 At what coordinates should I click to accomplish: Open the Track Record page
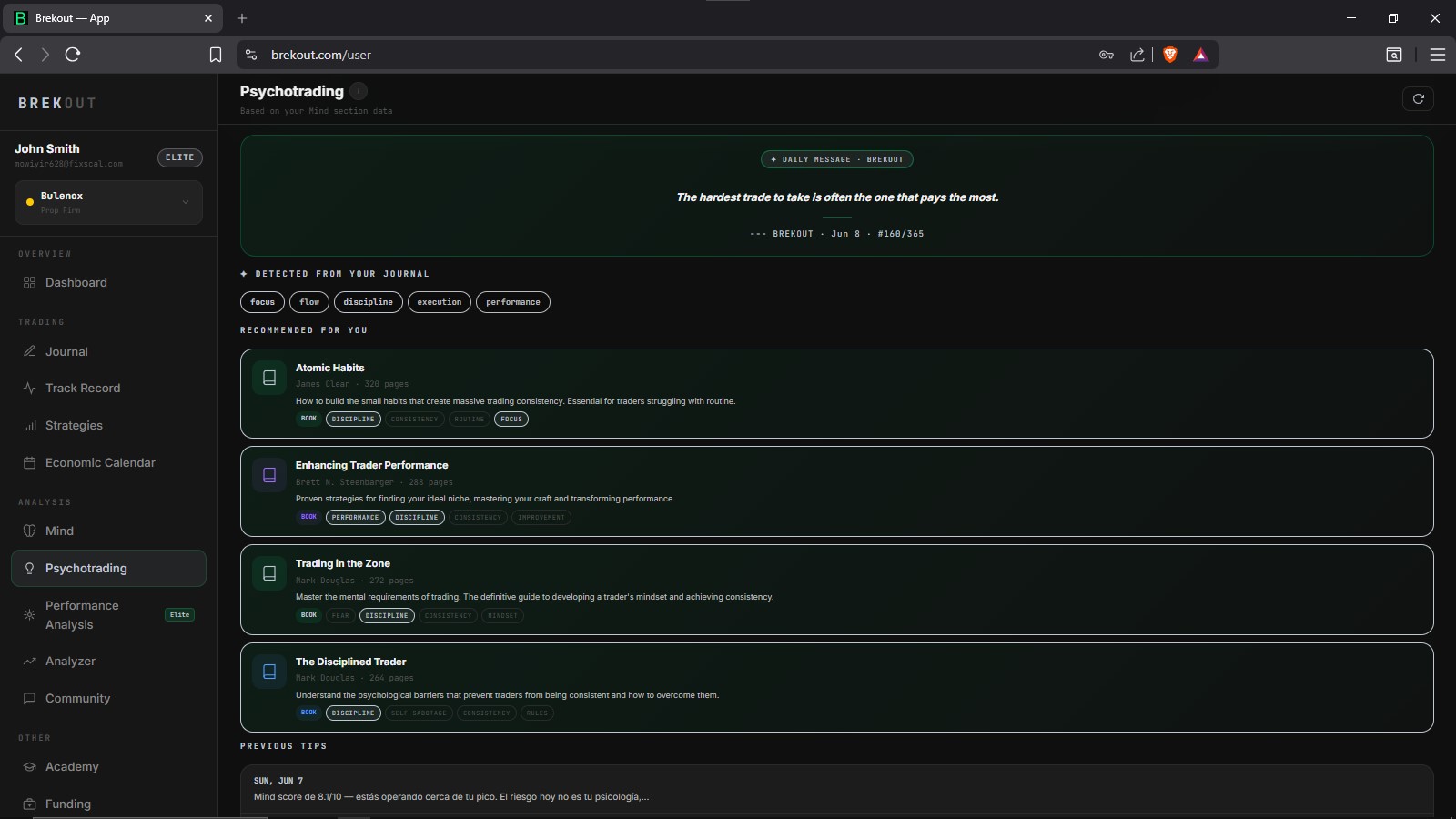point(83,389)
